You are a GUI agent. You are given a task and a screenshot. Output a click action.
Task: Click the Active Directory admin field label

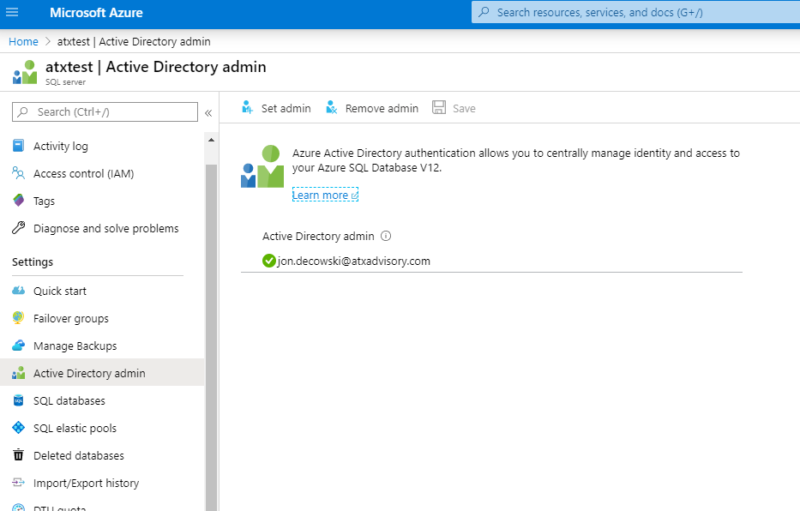318,236
